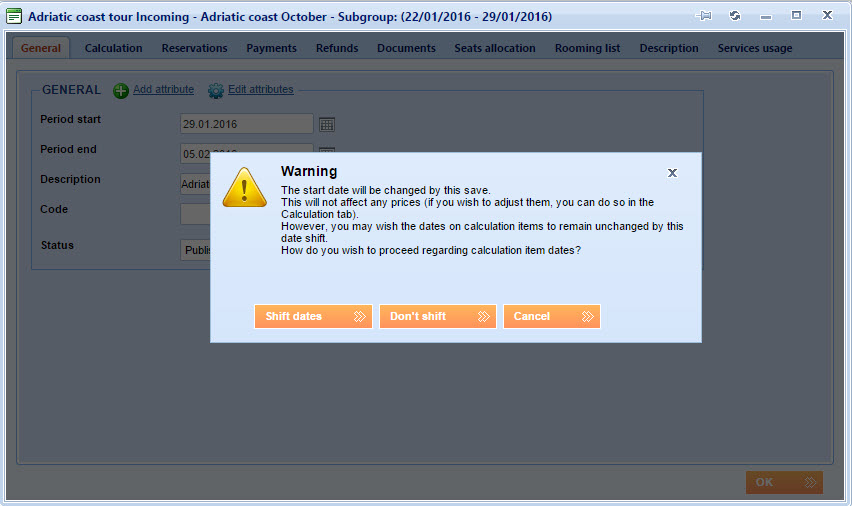852x506 pixels.
Task: Close the Adriatic coast tour window
Action: [827, 15]
